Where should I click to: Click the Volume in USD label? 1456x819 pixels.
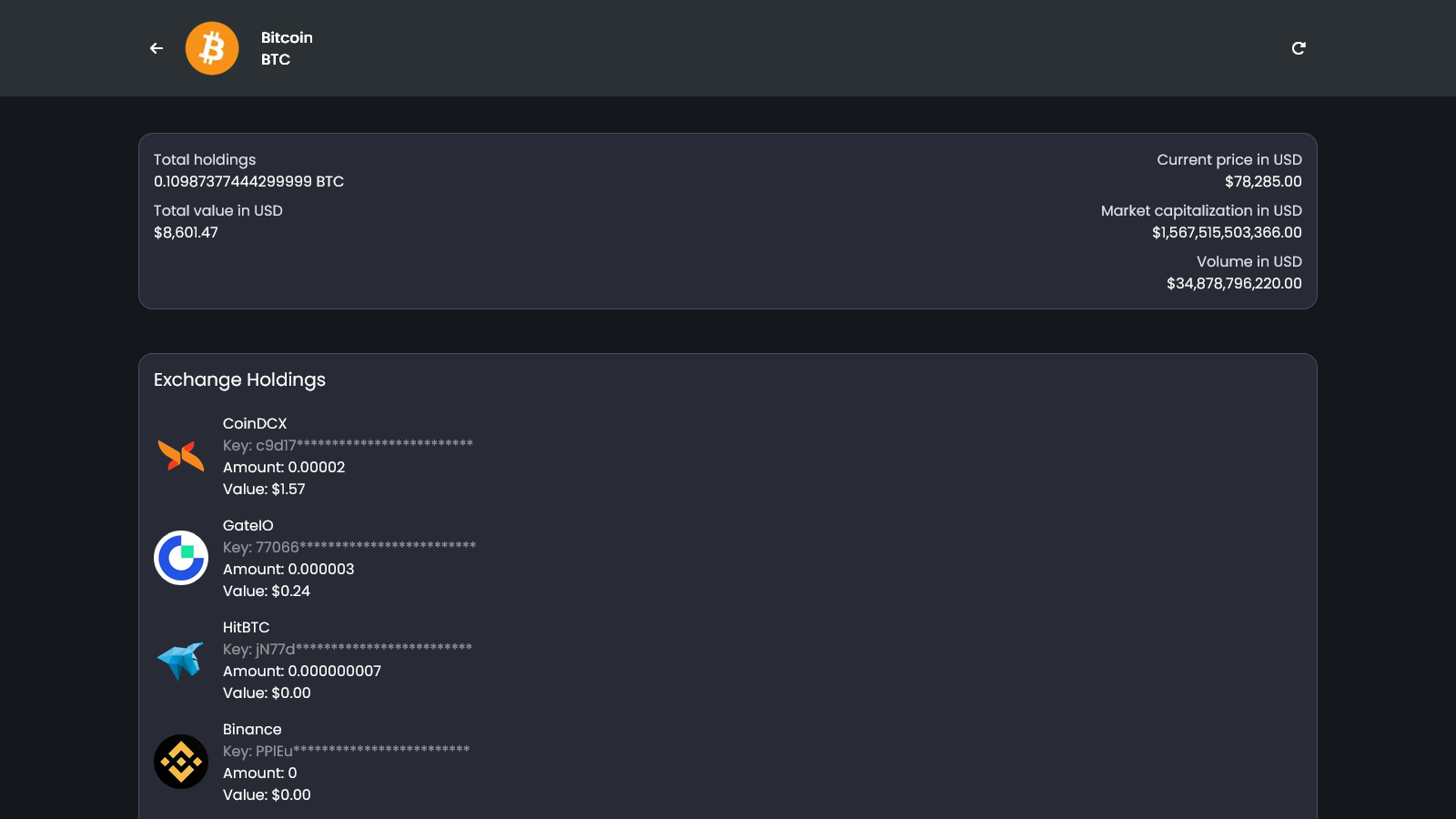pyautogui.click(x=1249, y=261)
